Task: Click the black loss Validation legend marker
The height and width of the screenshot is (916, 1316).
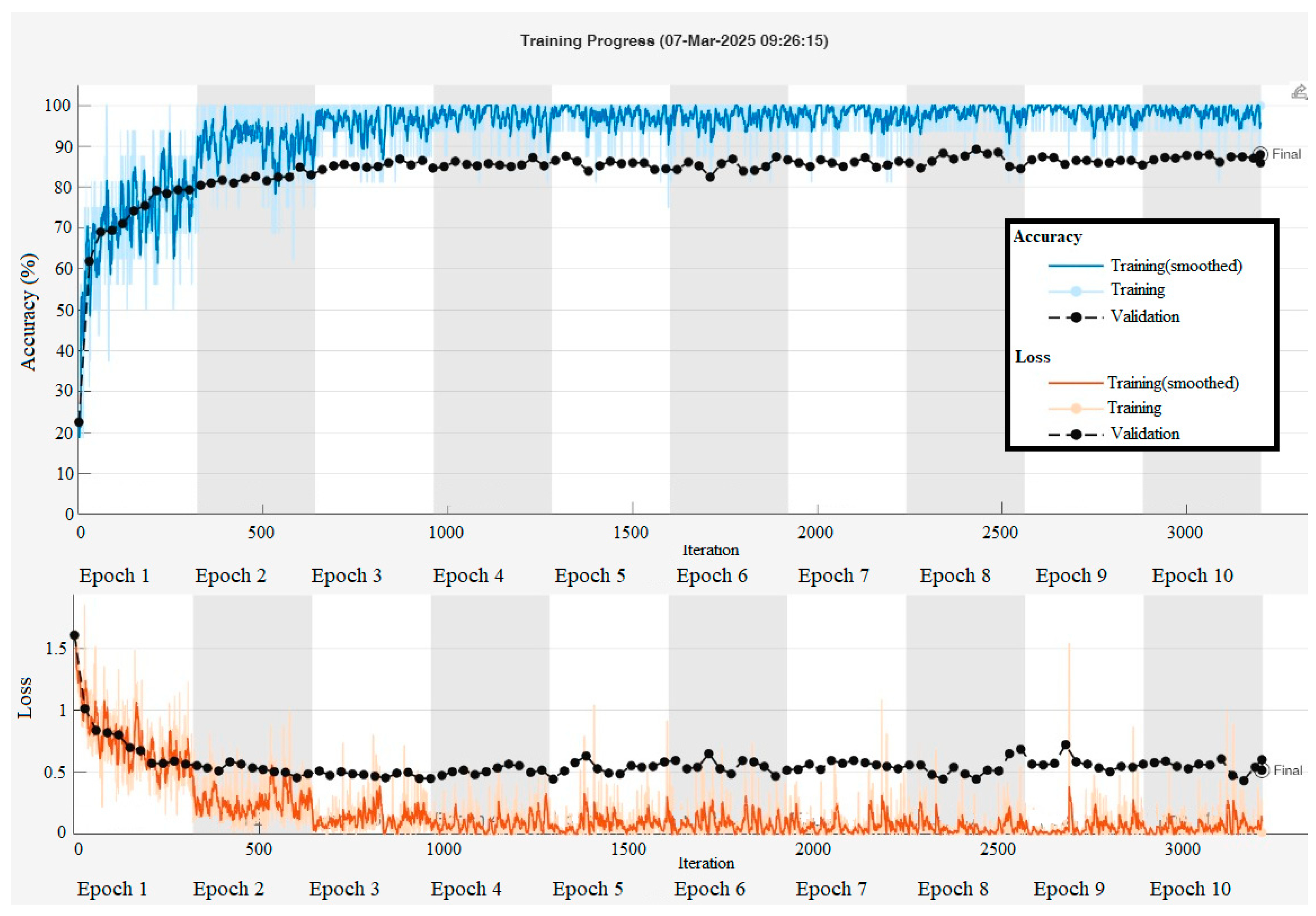Action: point(1076,434)
